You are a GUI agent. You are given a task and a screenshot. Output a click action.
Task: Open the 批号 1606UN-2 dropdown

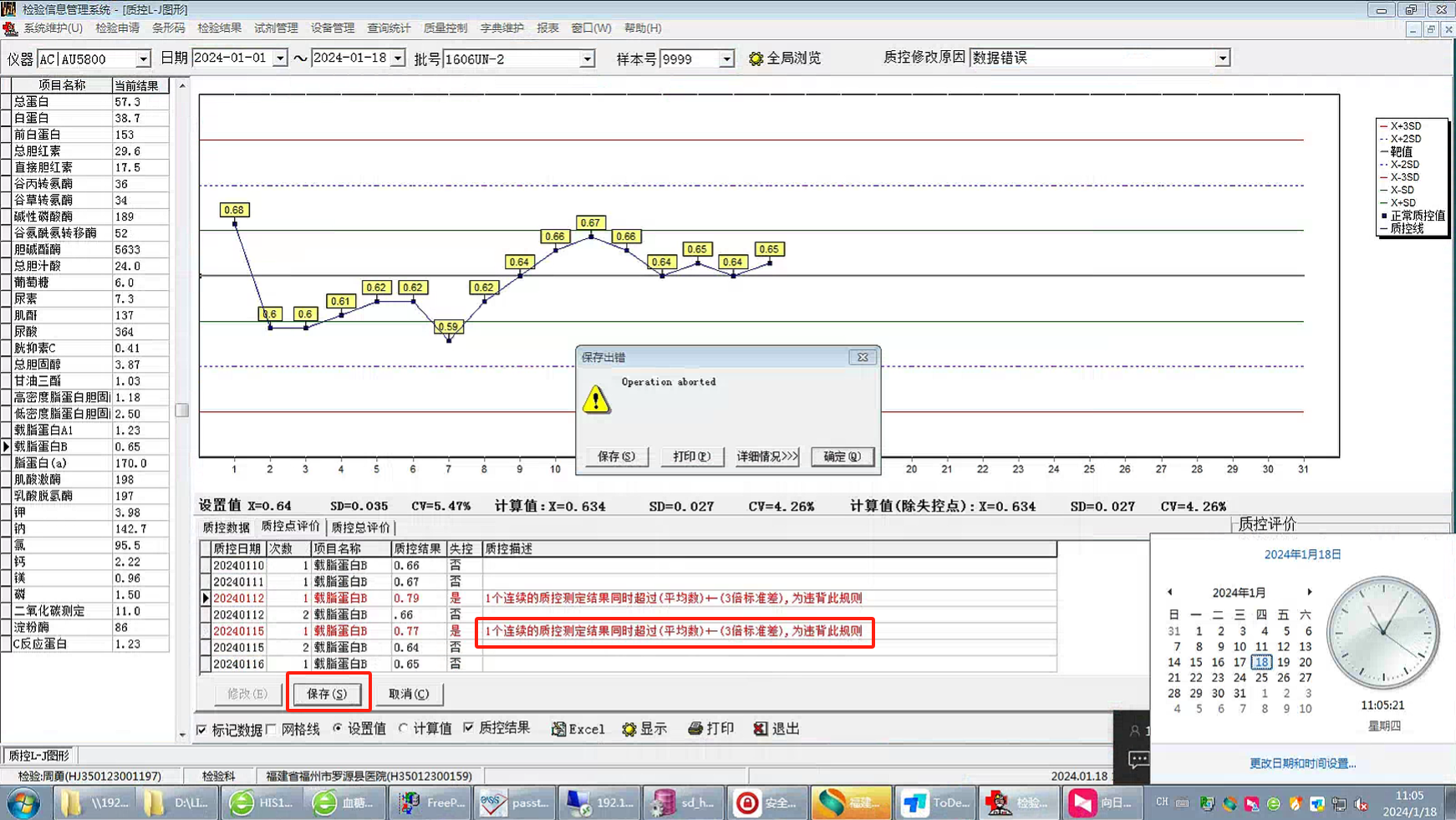588,59
